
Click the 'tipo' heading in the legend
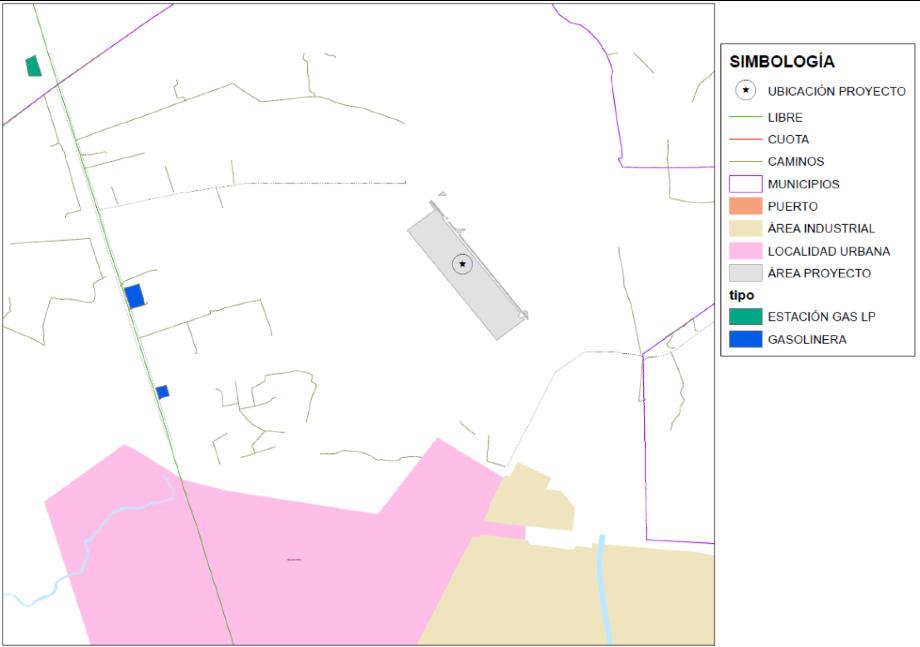tap(742, 295)
